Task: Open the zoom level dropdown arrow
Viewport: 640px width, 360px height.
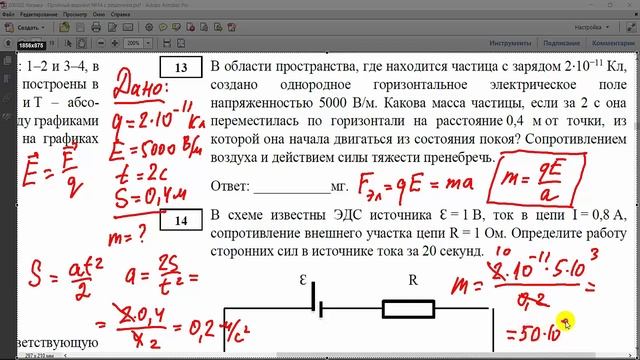Action: 148,43
